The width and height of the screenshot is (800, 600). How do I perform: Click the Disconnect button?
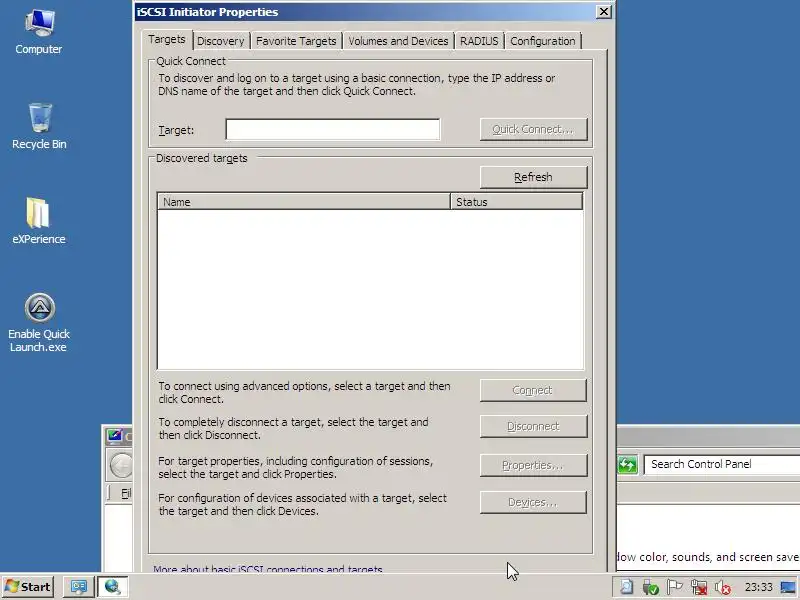pos(533,426)
